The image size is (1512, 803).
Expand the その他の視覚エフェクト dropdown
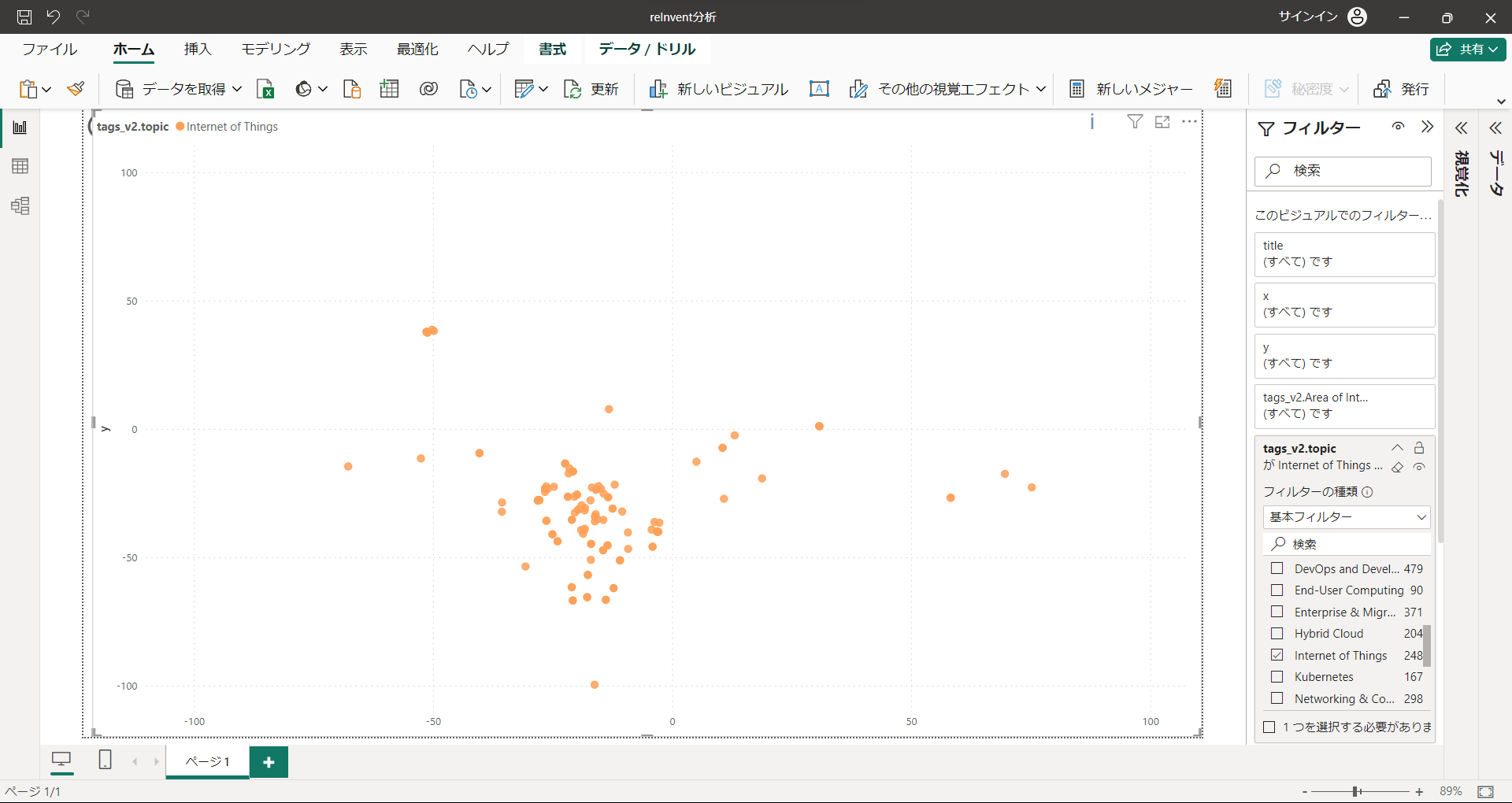point(1041,89)
